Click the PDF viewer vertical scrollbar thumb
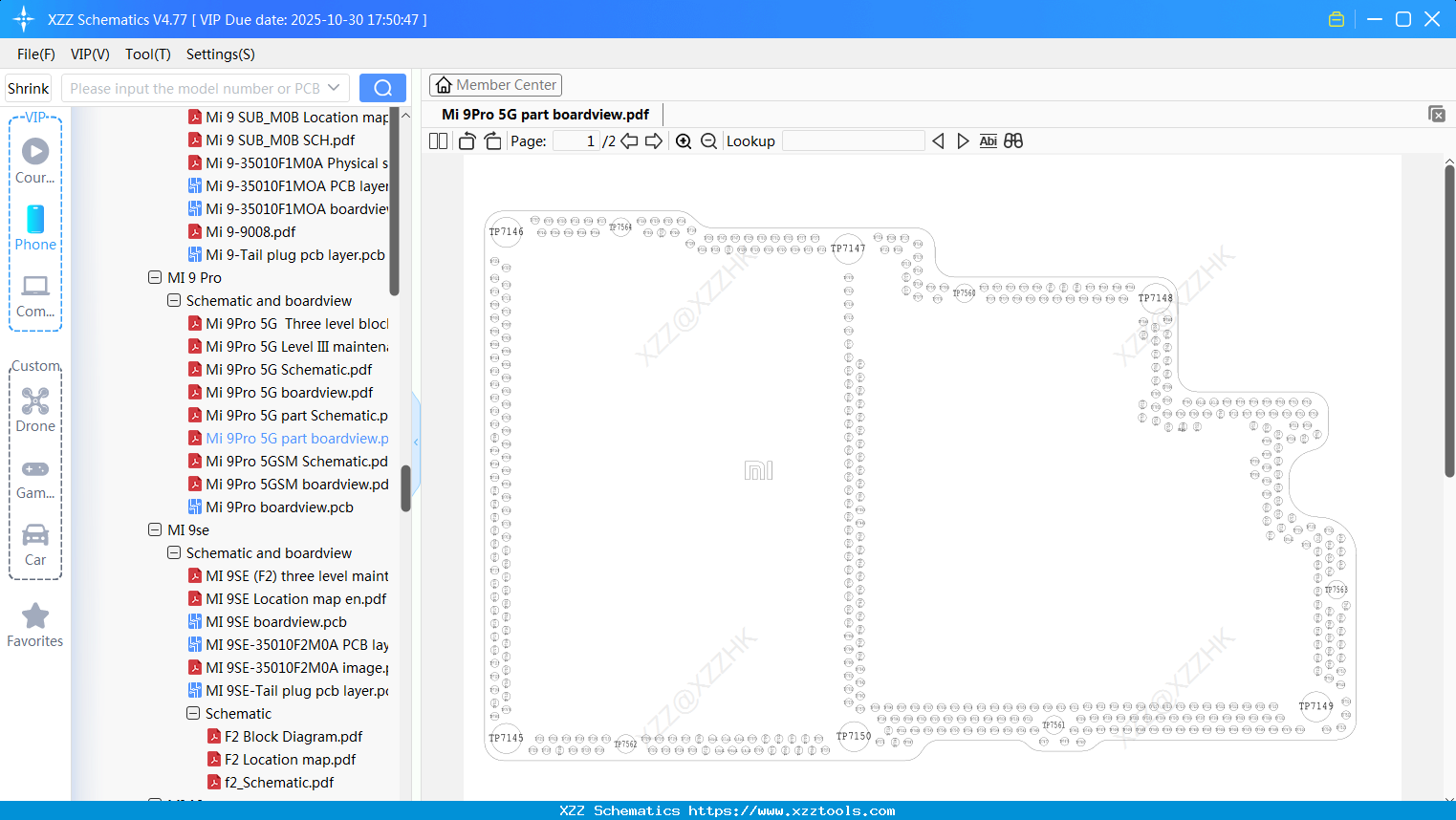This screenshot has width=1456, height=820. tap(1449, 321)
